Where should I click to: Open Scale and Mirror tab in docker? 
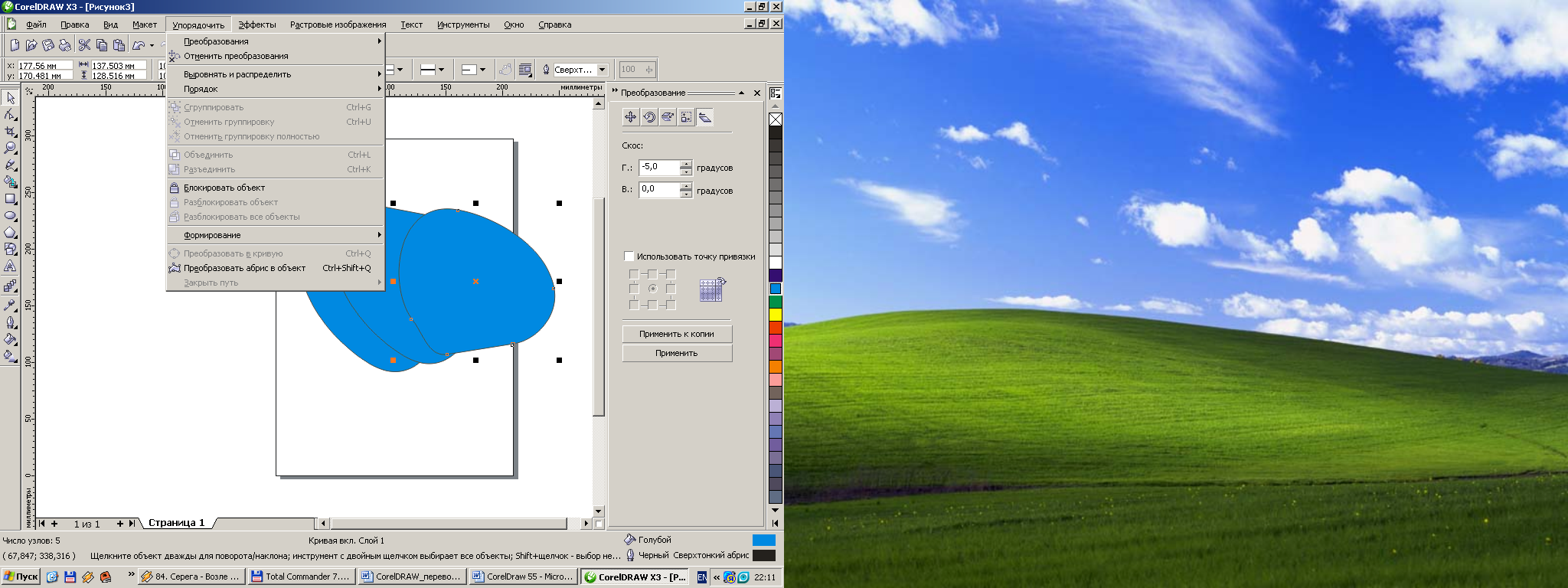(668, 117)
